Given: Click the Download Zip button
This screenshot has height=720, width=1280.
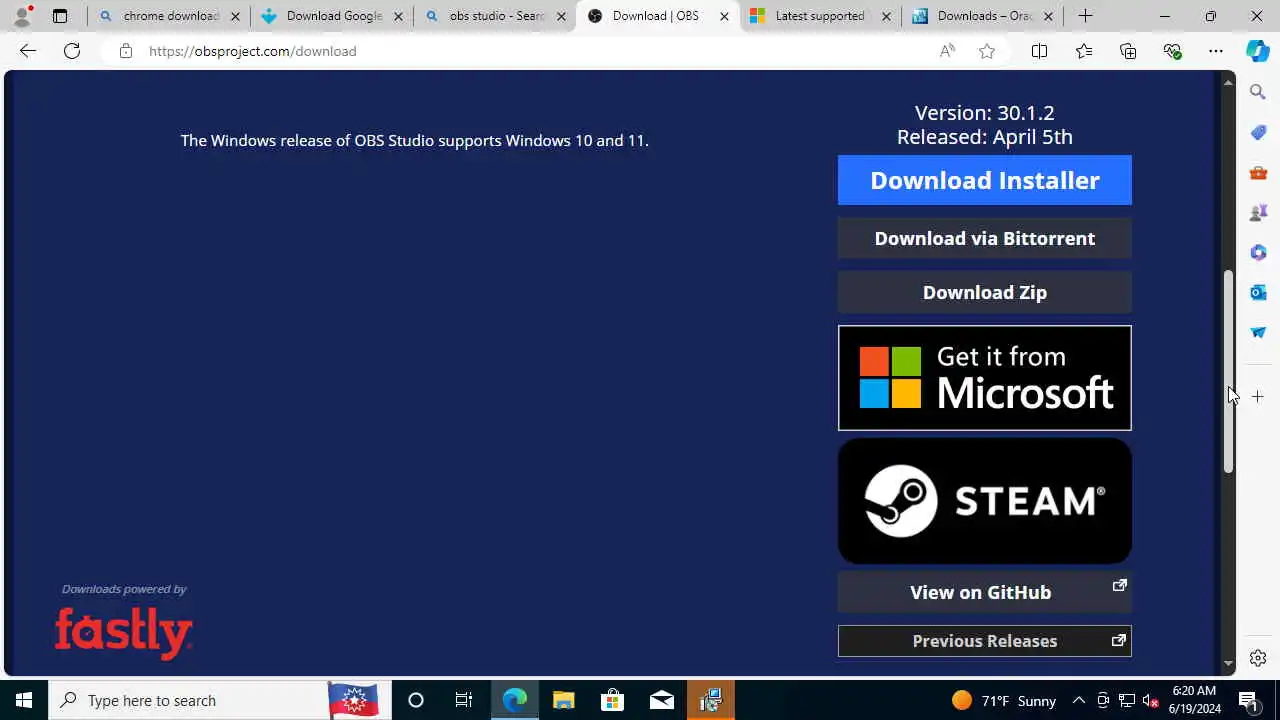Looking at the screenshot, I should point(984,292).
